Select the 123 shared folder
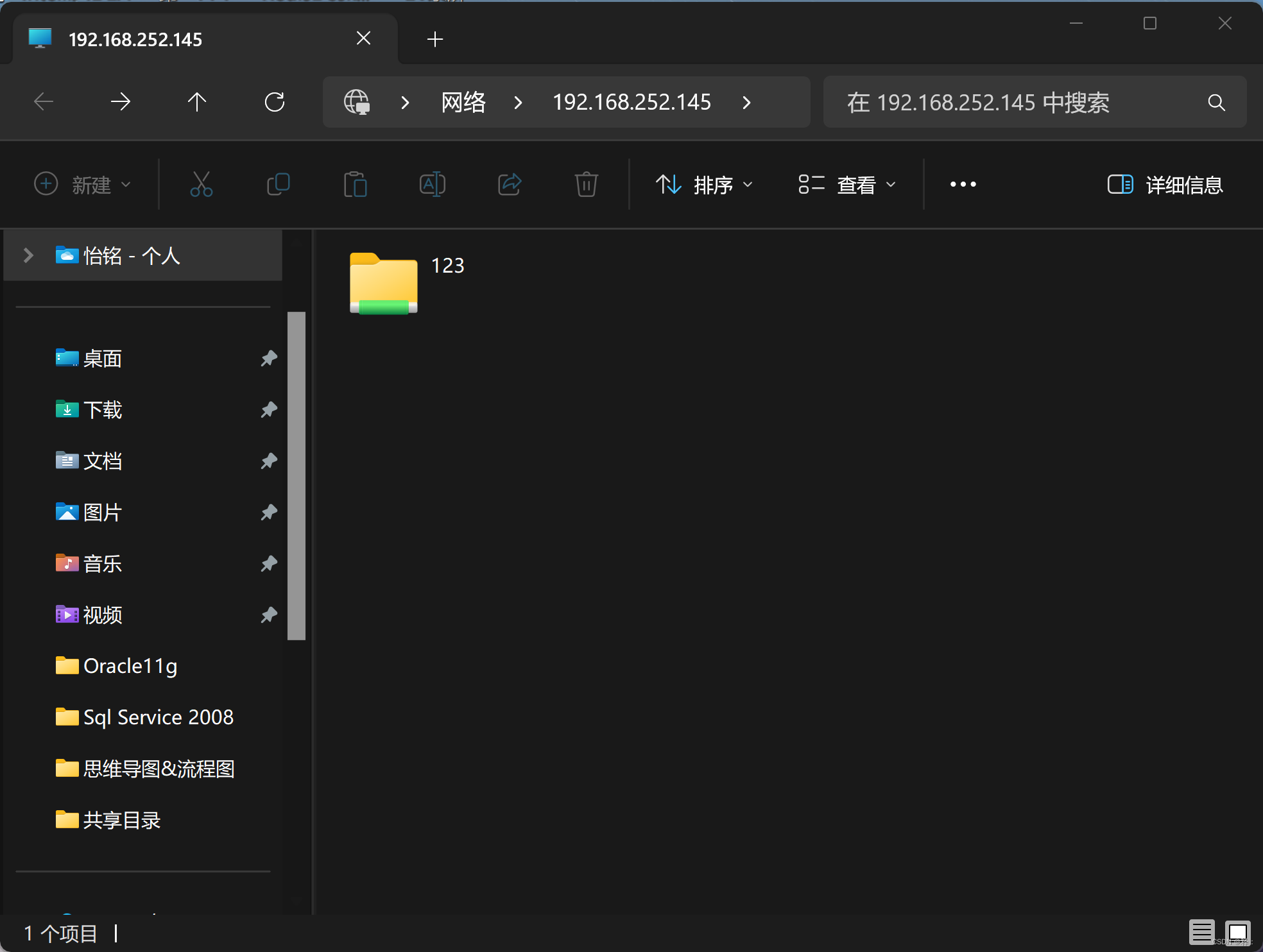This screenshot has width=1263, height=952. pyautogui.click(x=407, y=282)
